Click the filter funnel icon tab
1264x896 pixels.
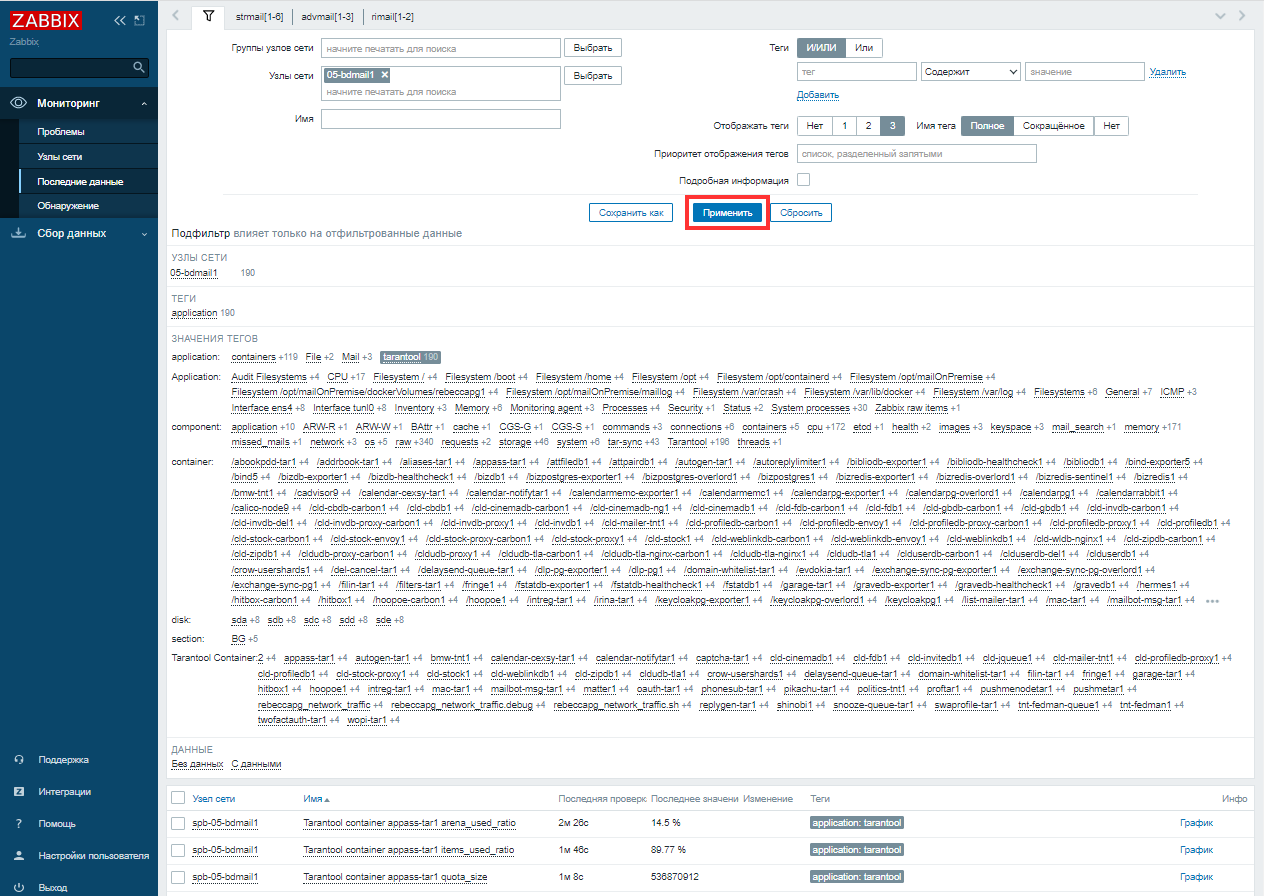click(207, 16)
